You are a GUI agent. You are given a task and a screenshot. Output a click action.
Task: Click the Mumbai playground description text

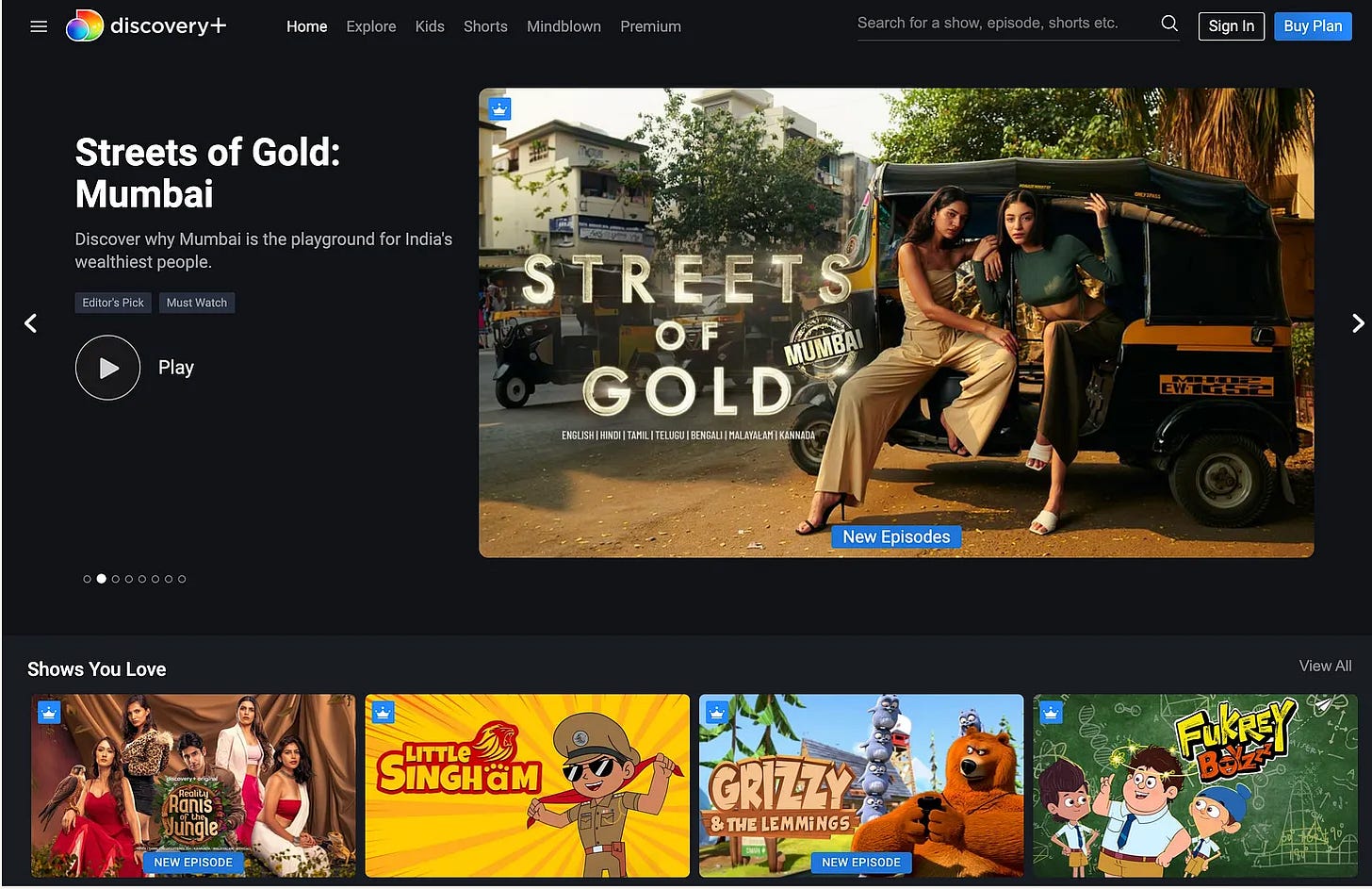coord(264,251)
